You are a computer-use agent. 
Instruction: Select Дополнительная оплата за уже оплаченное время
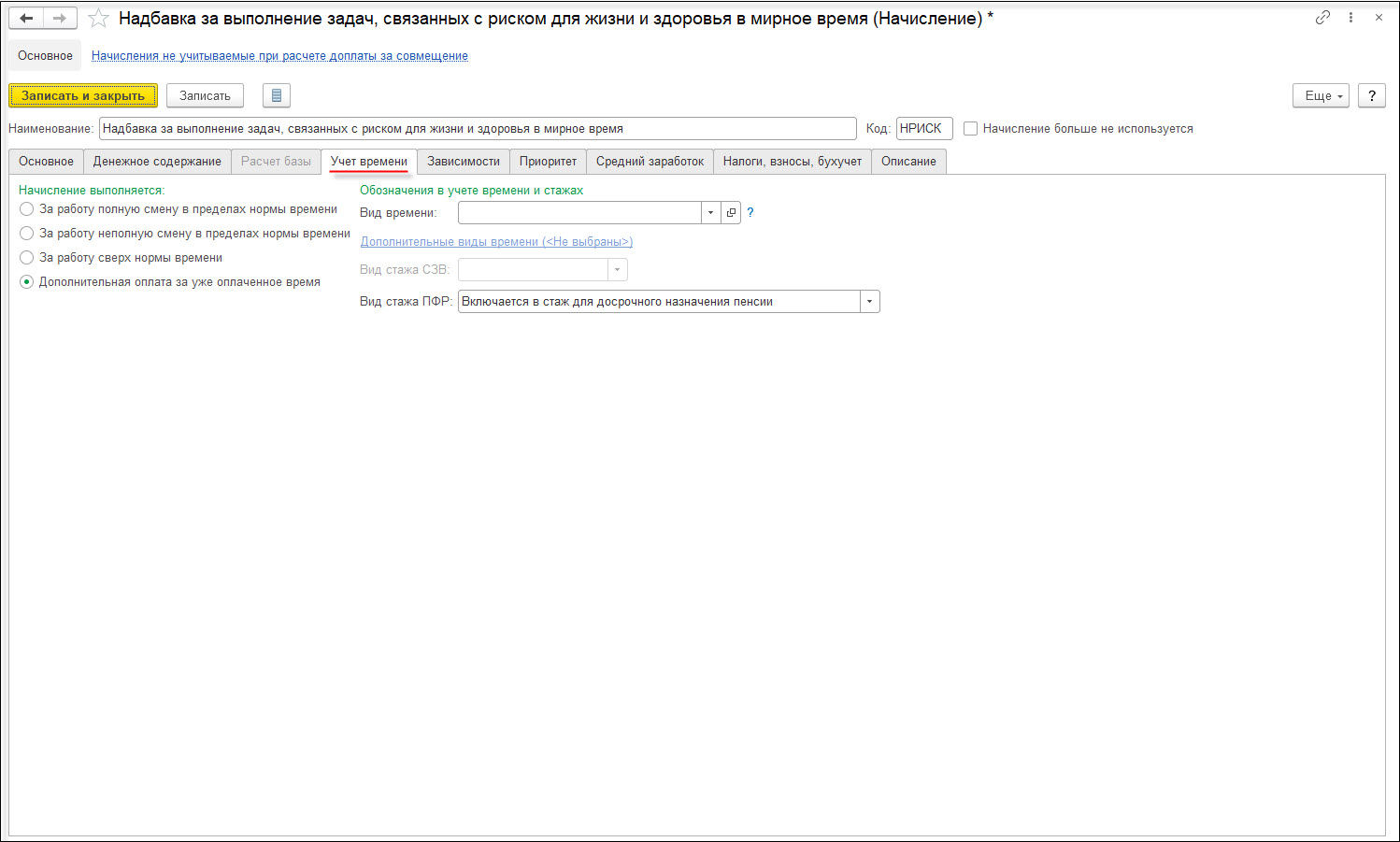click(27, 282)
